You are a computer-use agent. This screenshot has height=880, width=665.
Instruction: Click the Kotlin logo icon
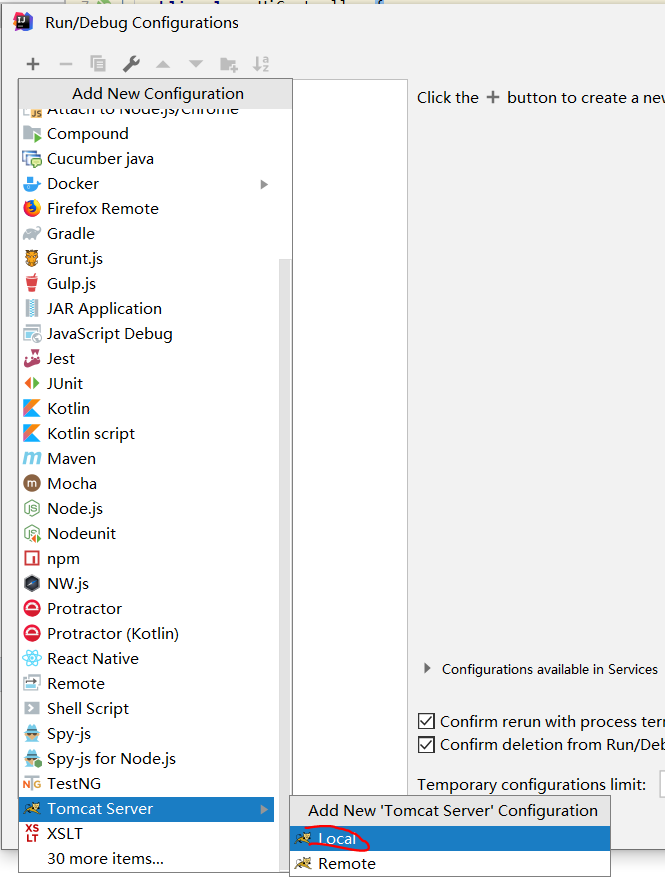tap(32, 409)
